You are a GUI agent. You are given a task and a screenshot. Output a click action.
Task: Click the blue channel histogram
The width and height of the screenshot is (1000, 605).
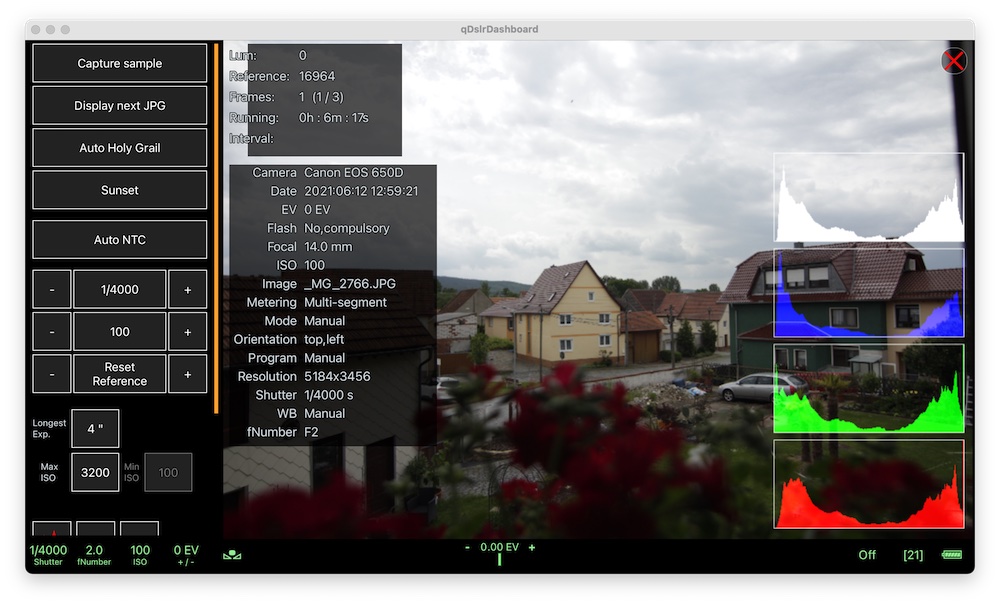click(x=868, y=293)
